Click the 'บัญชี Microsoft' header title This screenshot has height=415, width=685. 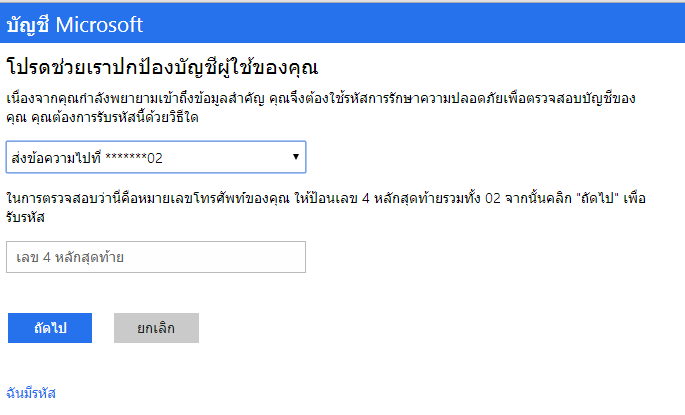tap(75, 24)
